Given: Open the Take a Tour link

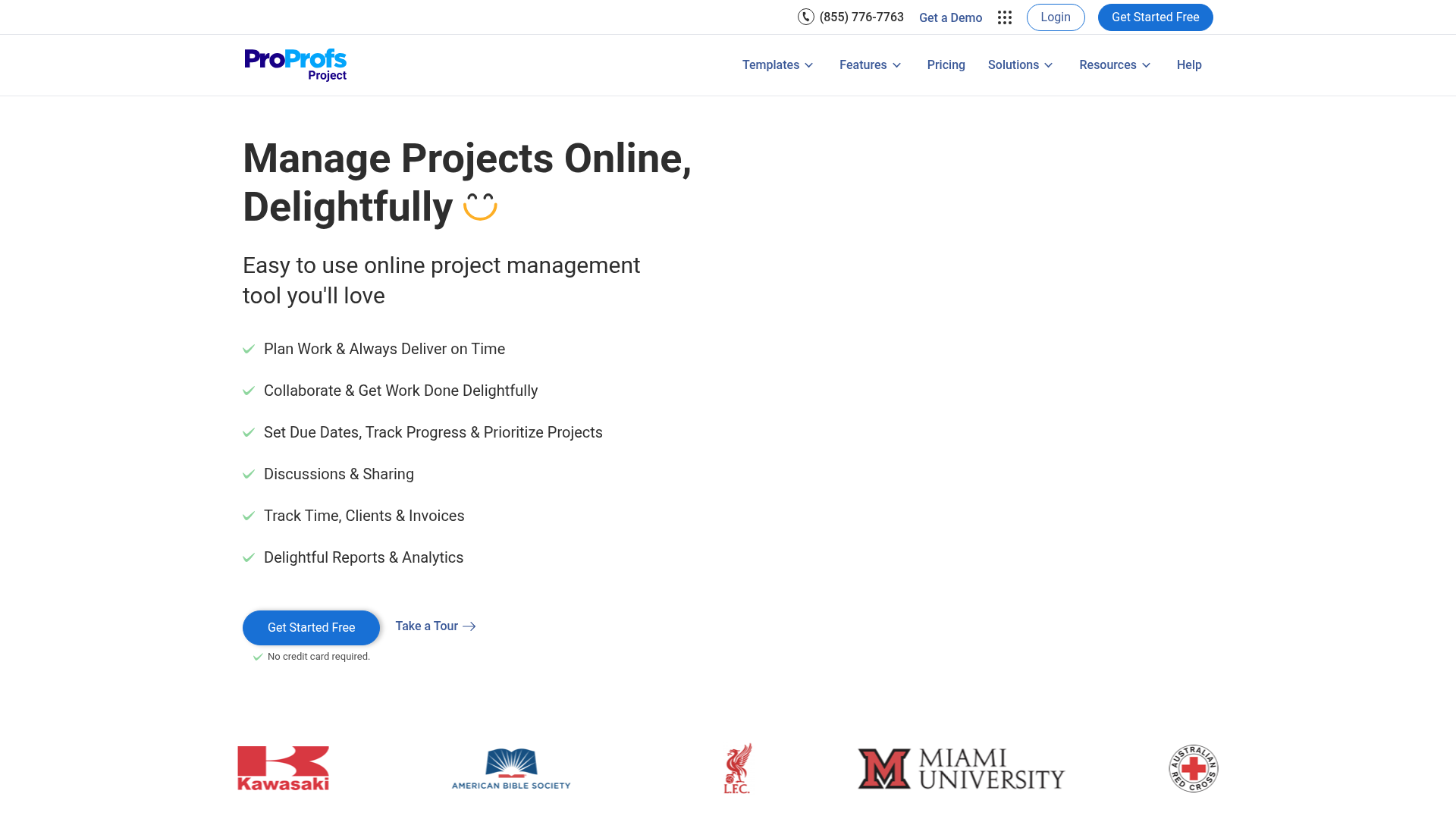Looking at the screenshot, I should pyautogui.click(x=427, y=626).
